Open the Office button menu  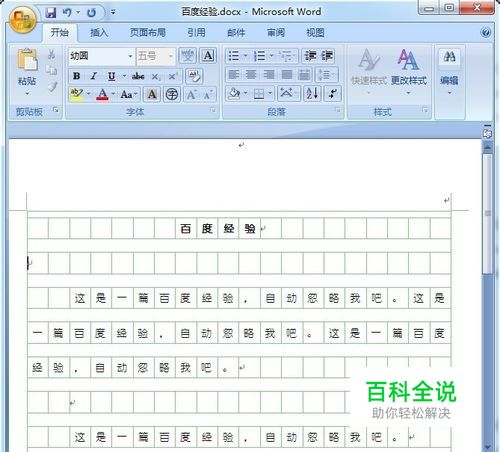23,19
